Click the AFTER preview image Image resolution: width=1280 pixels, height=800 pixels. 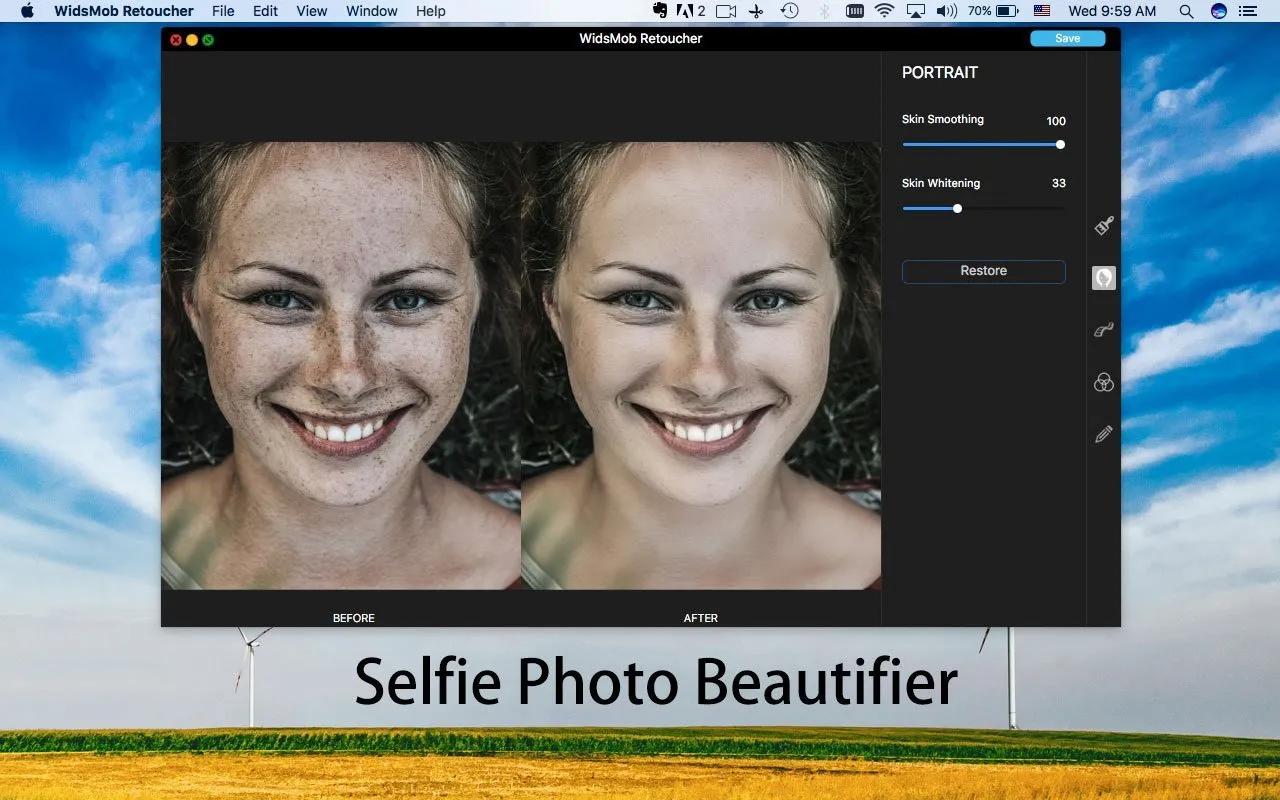[x=701, y=365]
